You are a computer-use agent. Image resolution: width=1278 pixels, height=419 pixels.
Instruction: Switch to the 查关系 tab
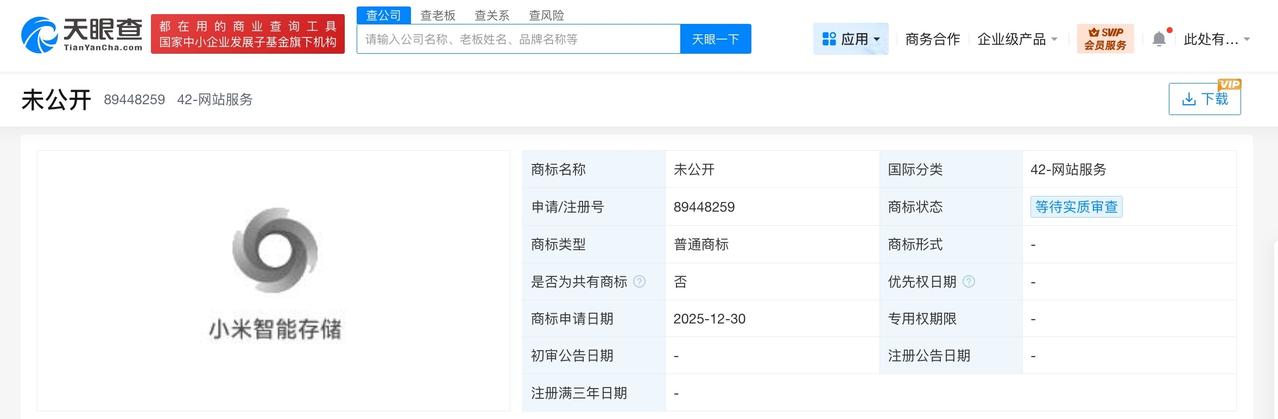click(491, 15)
